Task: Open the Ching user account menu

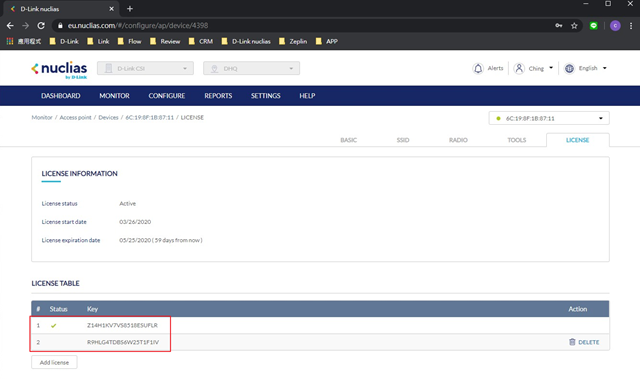Action: click(533, 68)
